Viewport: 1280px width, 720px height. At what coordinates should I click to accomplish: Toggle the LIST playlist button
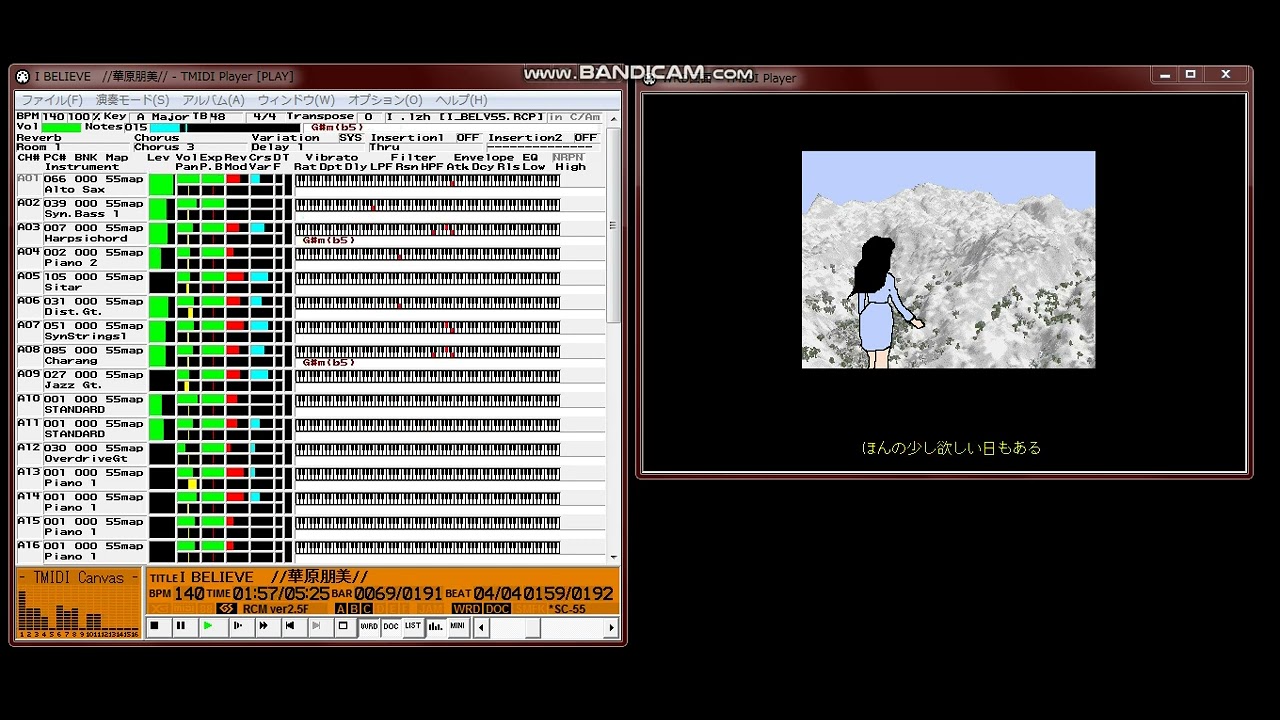413,627
